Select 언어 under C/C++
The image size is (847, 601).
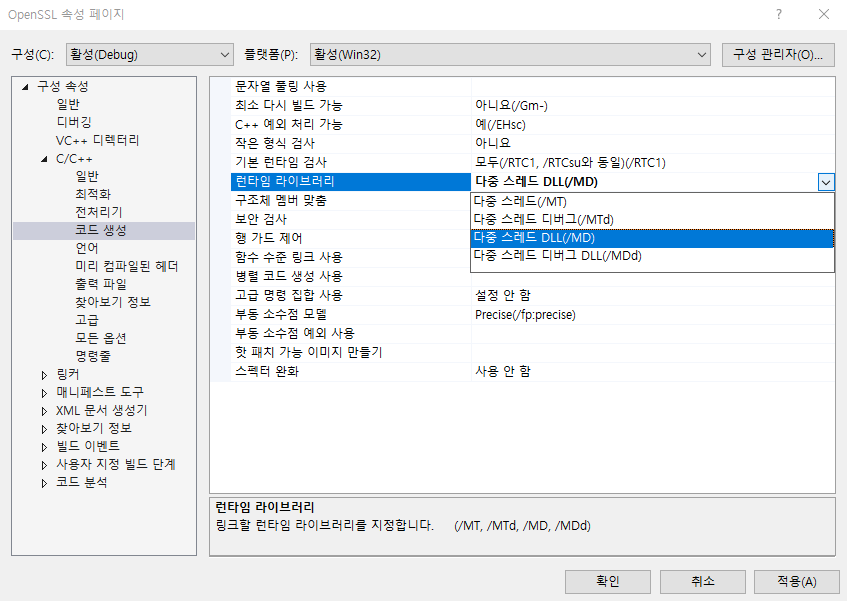pos(87,248)
